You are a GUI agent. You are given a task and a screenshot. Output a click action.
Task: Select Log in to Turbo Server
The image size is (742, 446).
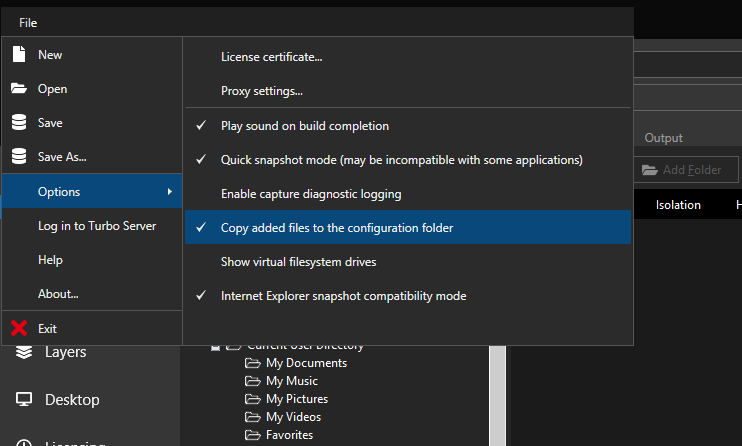pyautogui.click(x=97, y=226)
